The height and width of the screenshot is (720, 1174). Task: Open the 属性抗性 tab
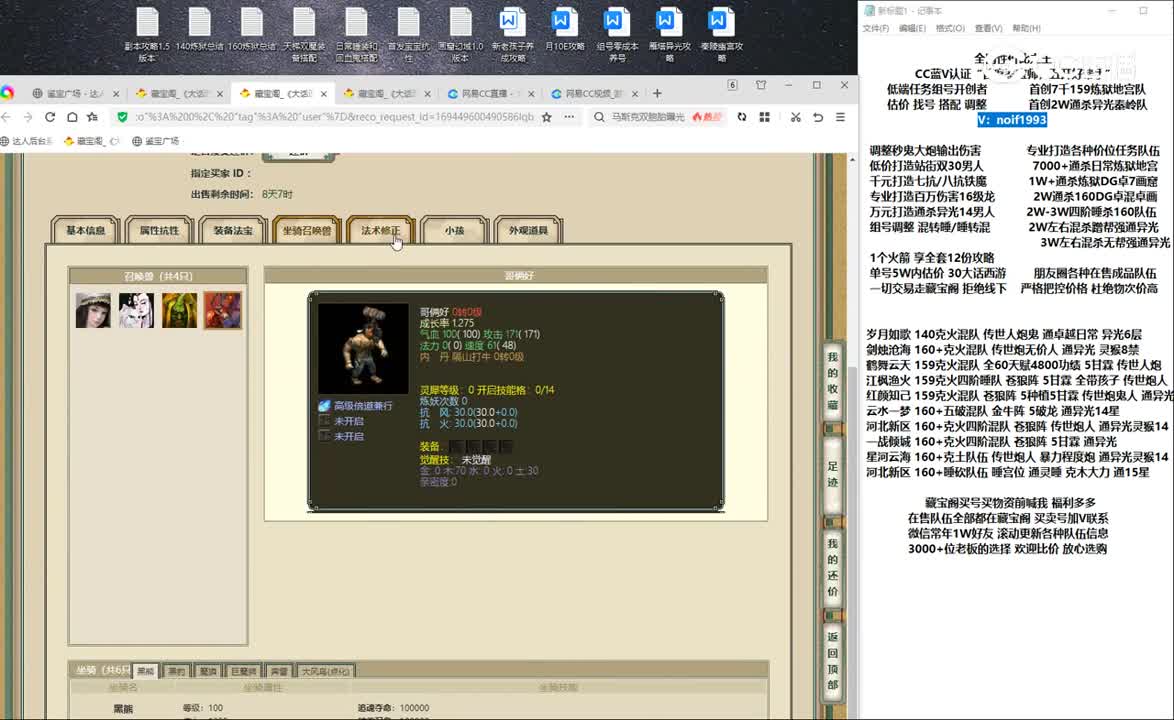(159, 231)
